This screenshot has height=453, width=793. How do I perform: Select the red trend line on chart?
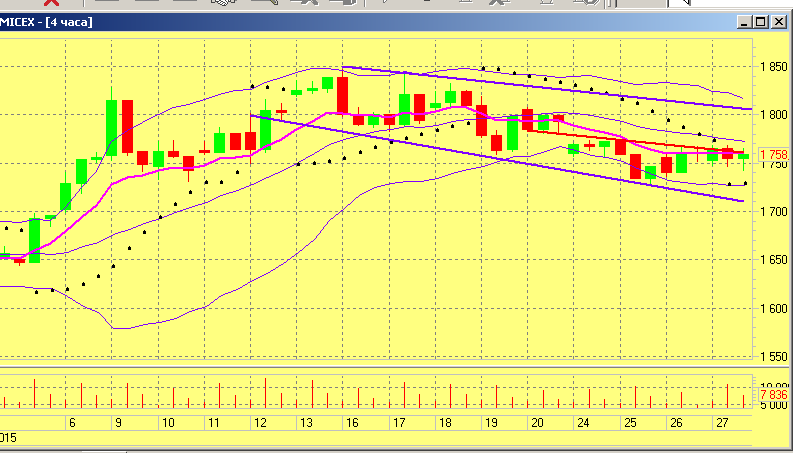coord(635,141)
